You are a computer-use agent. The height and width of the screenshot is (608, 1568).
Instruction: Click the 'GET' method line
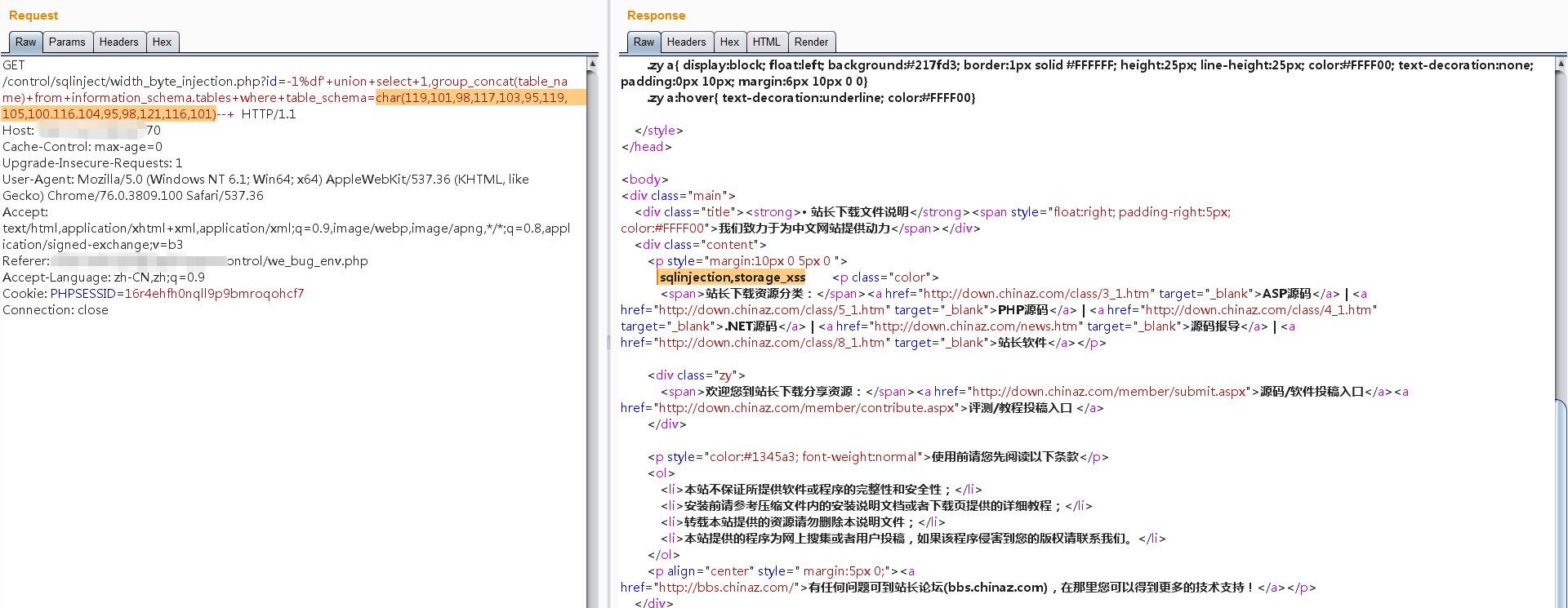pyautogui.click(x=14, y=65)
